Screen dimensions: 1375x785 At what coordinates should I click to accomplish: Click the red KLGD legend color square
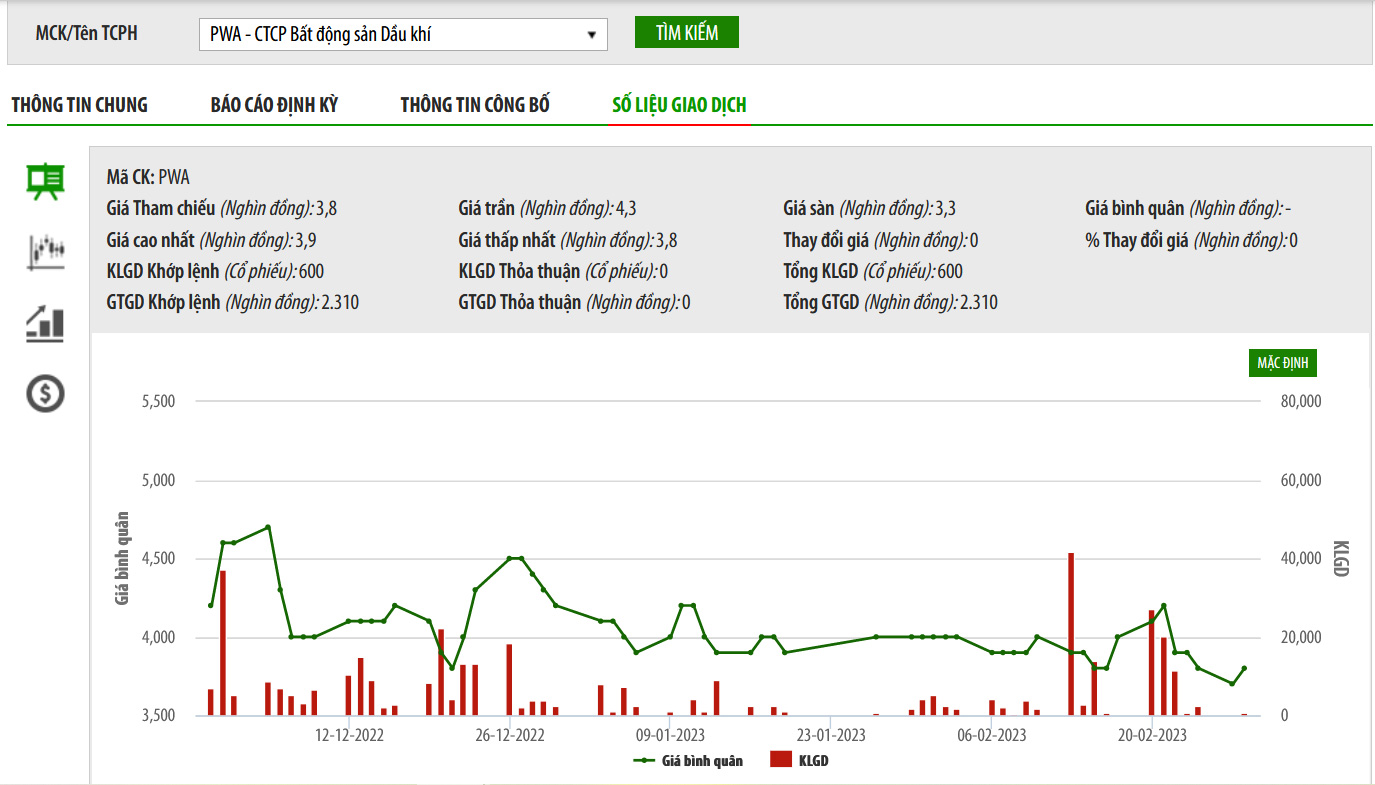point(780,761)
